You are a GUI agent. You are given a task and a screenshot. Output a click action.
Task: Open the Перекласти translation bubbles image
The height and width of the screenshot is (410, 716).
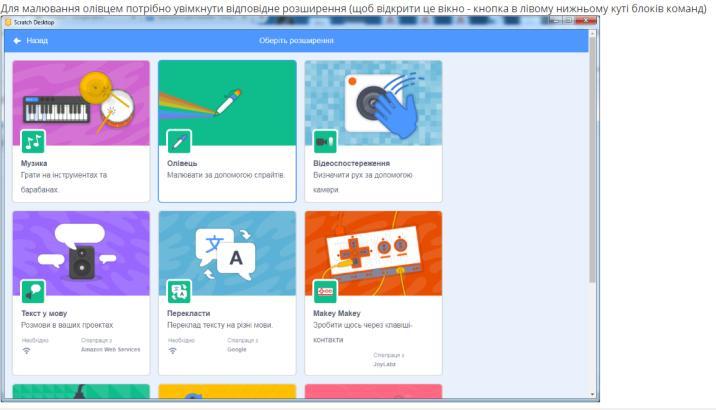(x=227, y=253)
